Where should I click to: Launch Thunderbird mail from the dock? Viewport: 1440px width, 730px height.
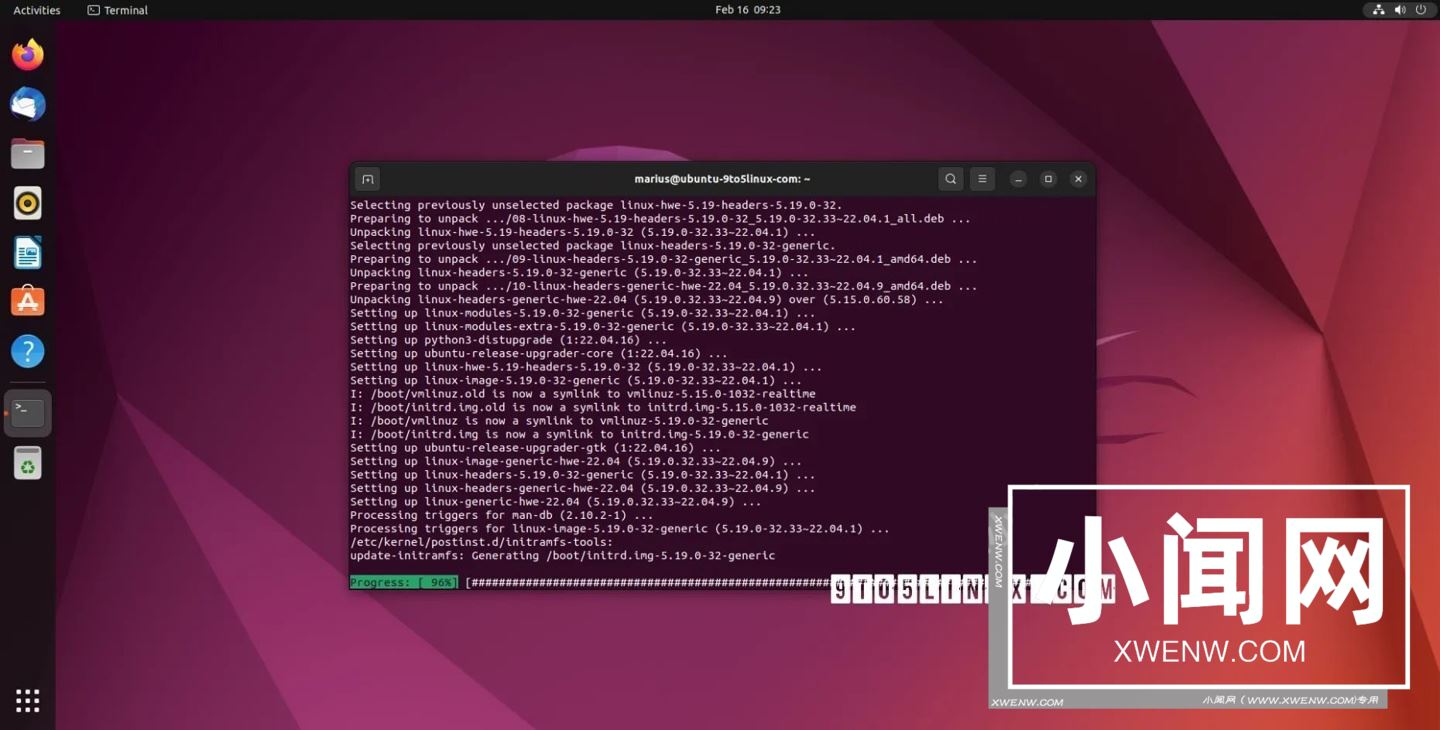point(28,104)
